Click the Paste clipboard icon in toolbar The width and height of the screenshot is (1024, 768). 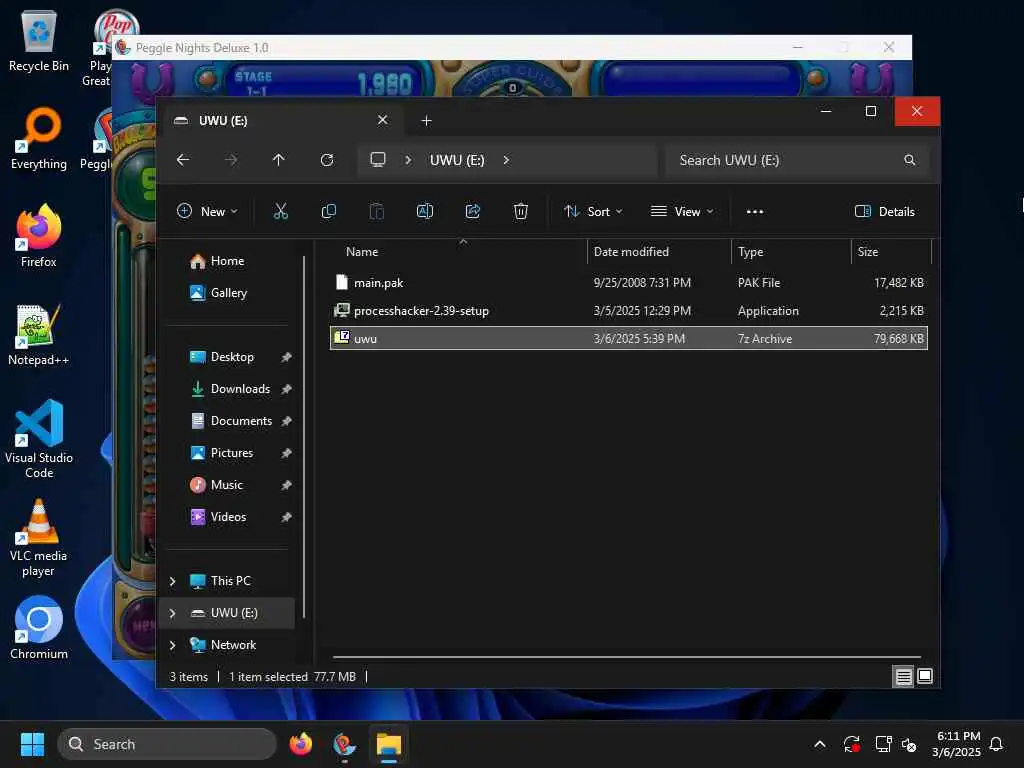click(x=377, y=211)
